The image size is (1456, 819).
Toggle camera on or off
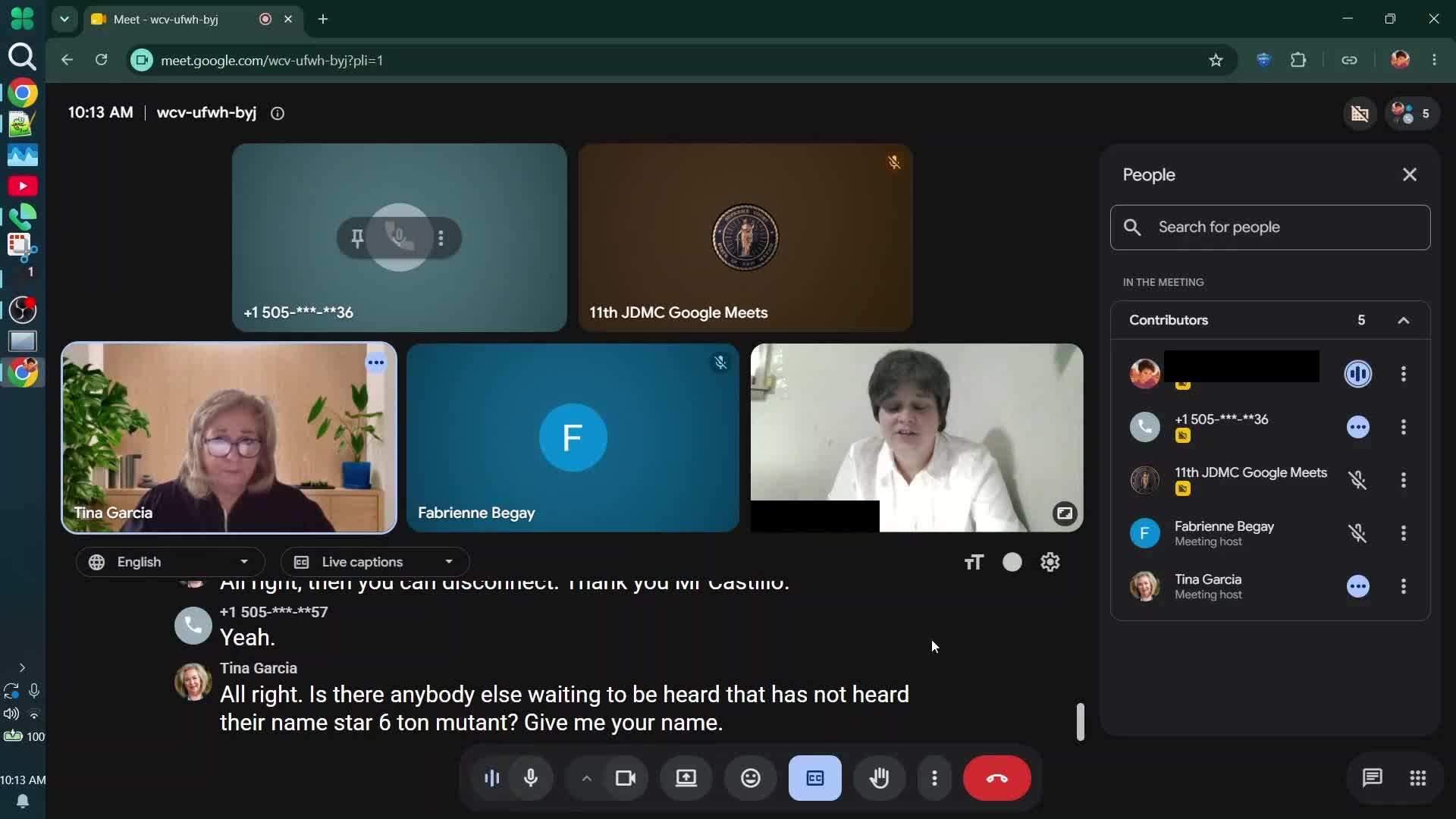(x=626, y=778)
